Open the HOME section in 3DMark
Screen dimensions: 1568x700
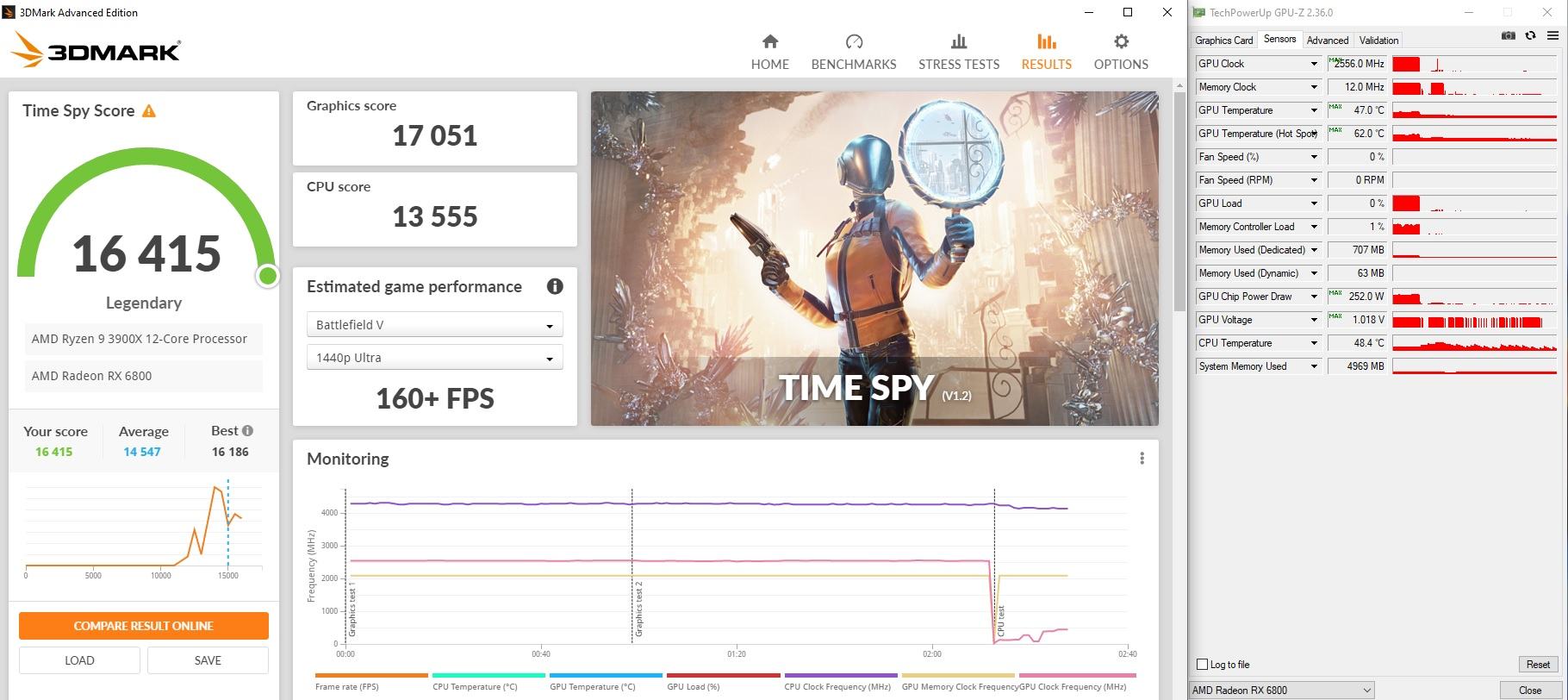769,53
